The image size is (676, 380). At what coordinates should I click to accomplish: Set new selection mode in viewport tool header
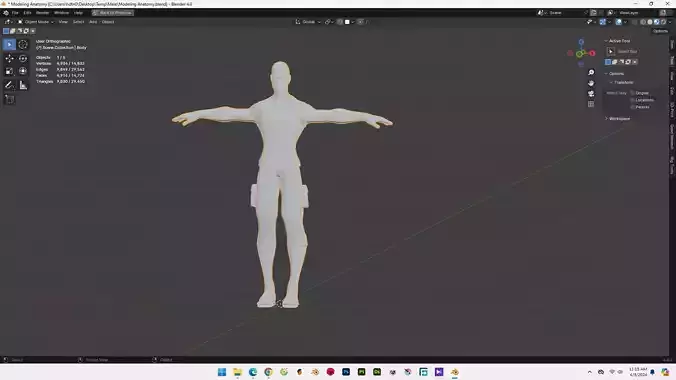6,31
